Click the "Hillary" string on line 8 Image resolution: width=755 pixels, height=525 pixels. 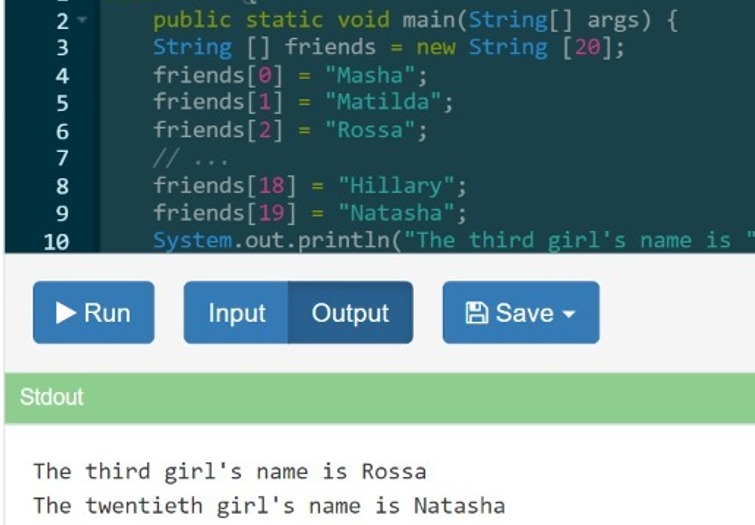point(402,186)
